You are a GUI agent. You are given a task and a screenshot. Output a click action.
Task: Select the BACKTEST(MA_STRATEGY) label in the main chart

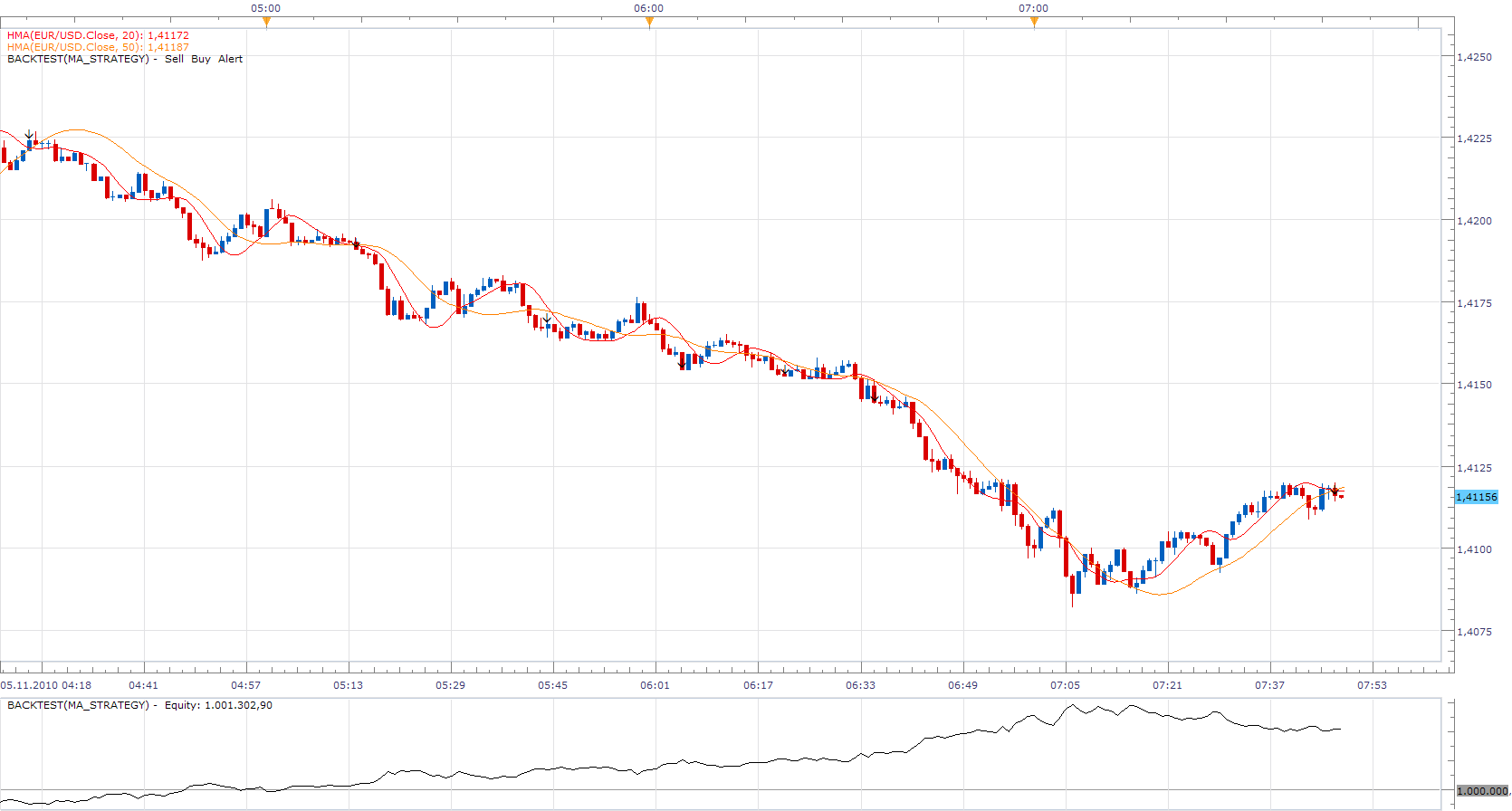tap(78, 59)
